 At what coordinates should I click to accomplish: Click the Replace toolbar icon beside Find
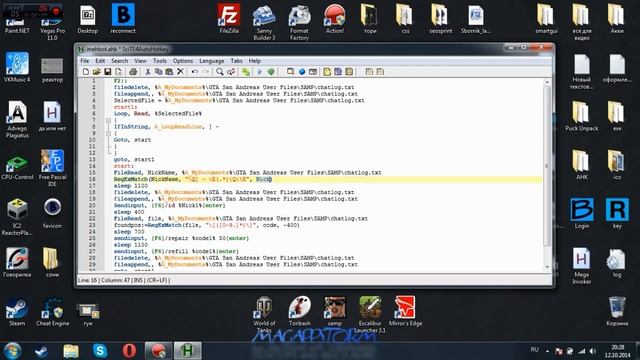(231, 72)
